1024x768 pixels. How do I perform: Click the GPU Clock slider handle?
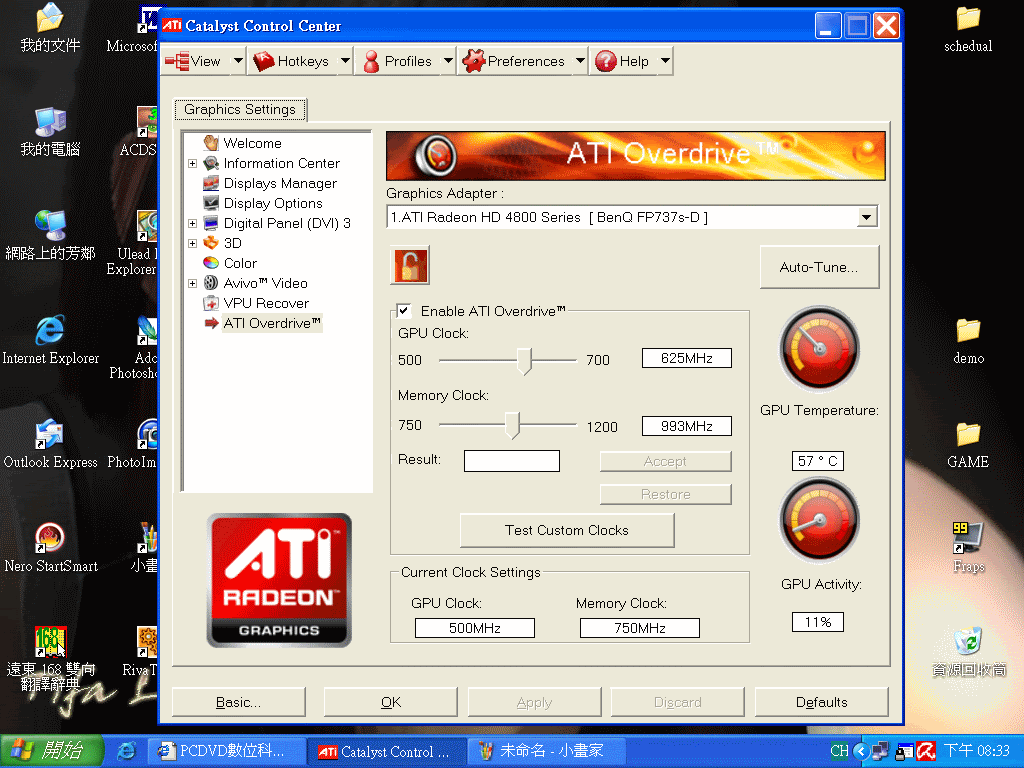pos(525,360)
